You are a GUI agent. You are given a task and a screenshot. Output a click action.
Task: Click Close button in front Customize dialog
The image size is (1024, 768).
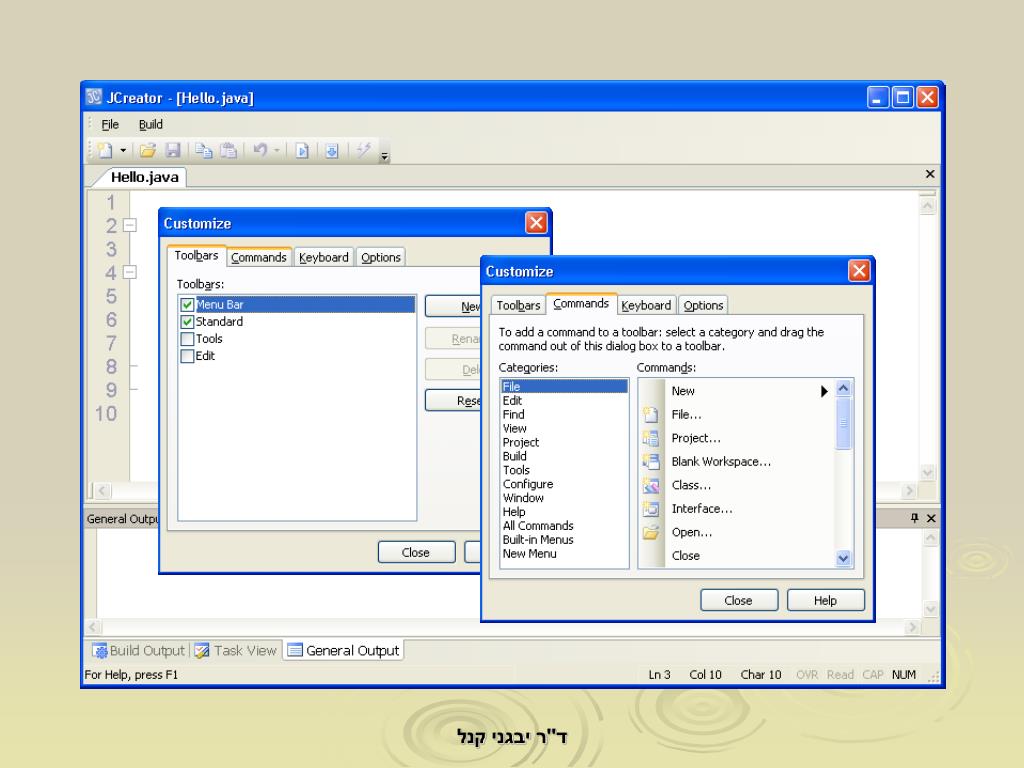coord(739,600)
